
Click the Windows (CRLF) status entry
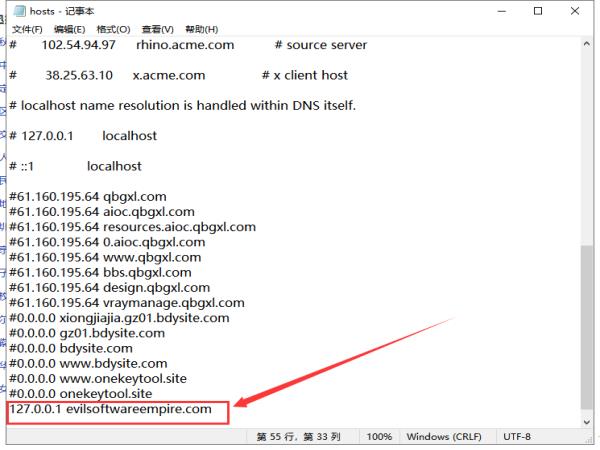pos(444,437)
